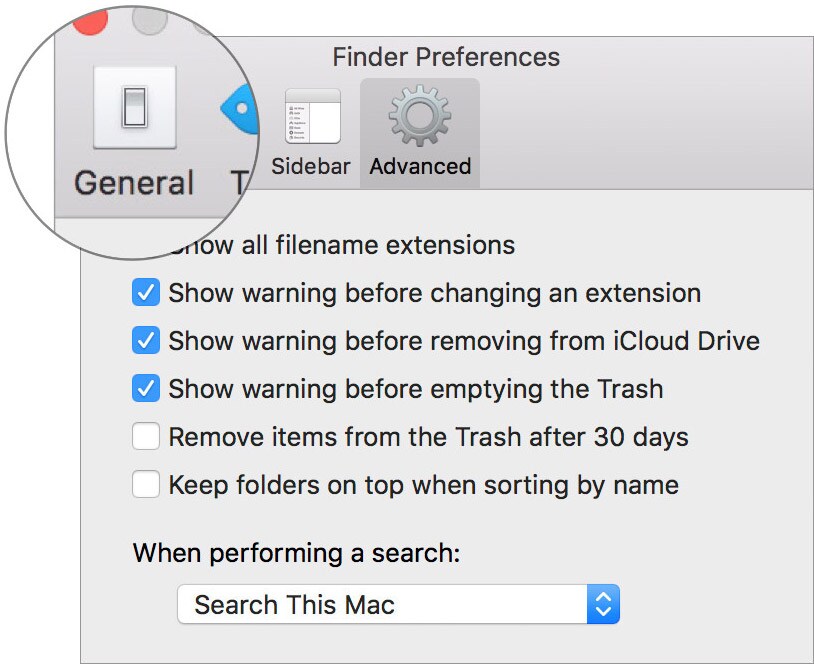Image resolution: width=814 pixels, height=664 pixels.
Task: Select the General tab label
Action: point(134,183)
